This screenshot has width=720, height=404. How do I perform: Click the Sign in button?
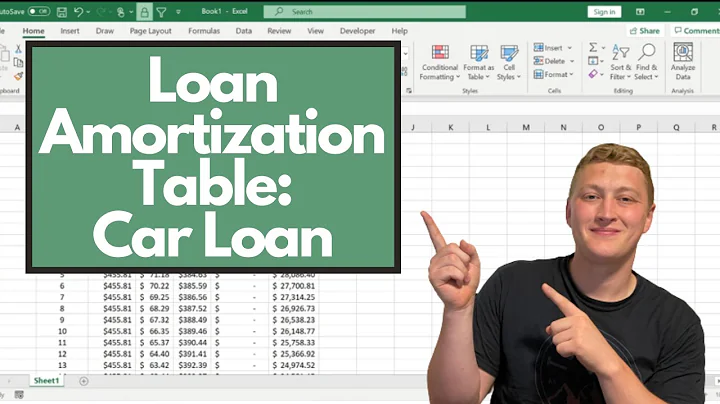[604, 11]
